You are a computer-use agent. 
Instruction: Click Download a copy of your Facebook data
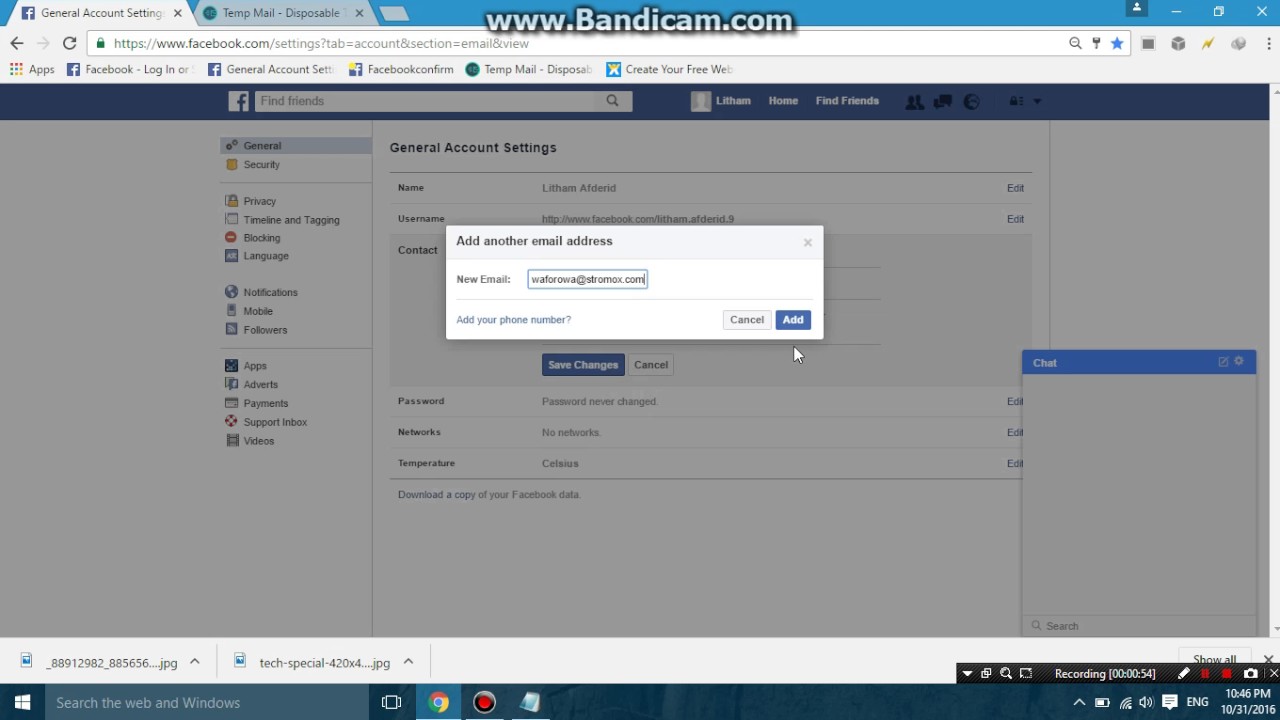point(489,495)
